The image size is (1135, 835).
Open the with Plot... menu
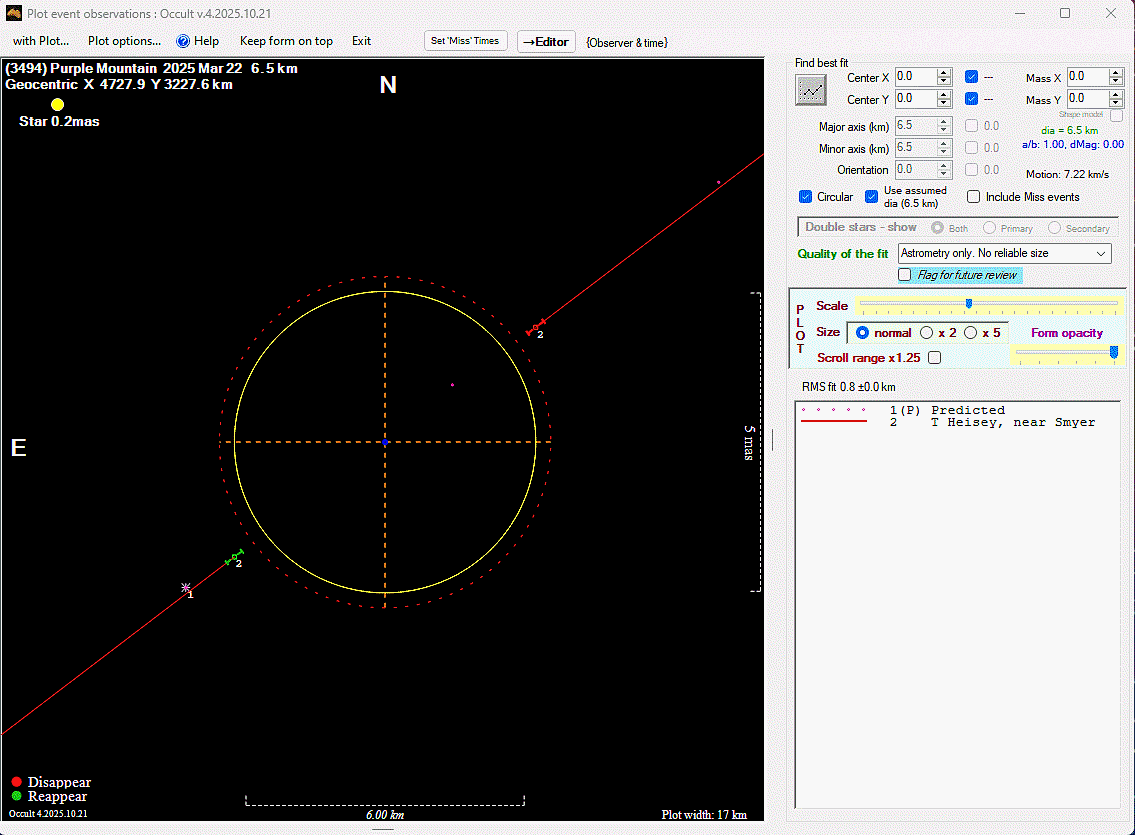coord(41,41)
